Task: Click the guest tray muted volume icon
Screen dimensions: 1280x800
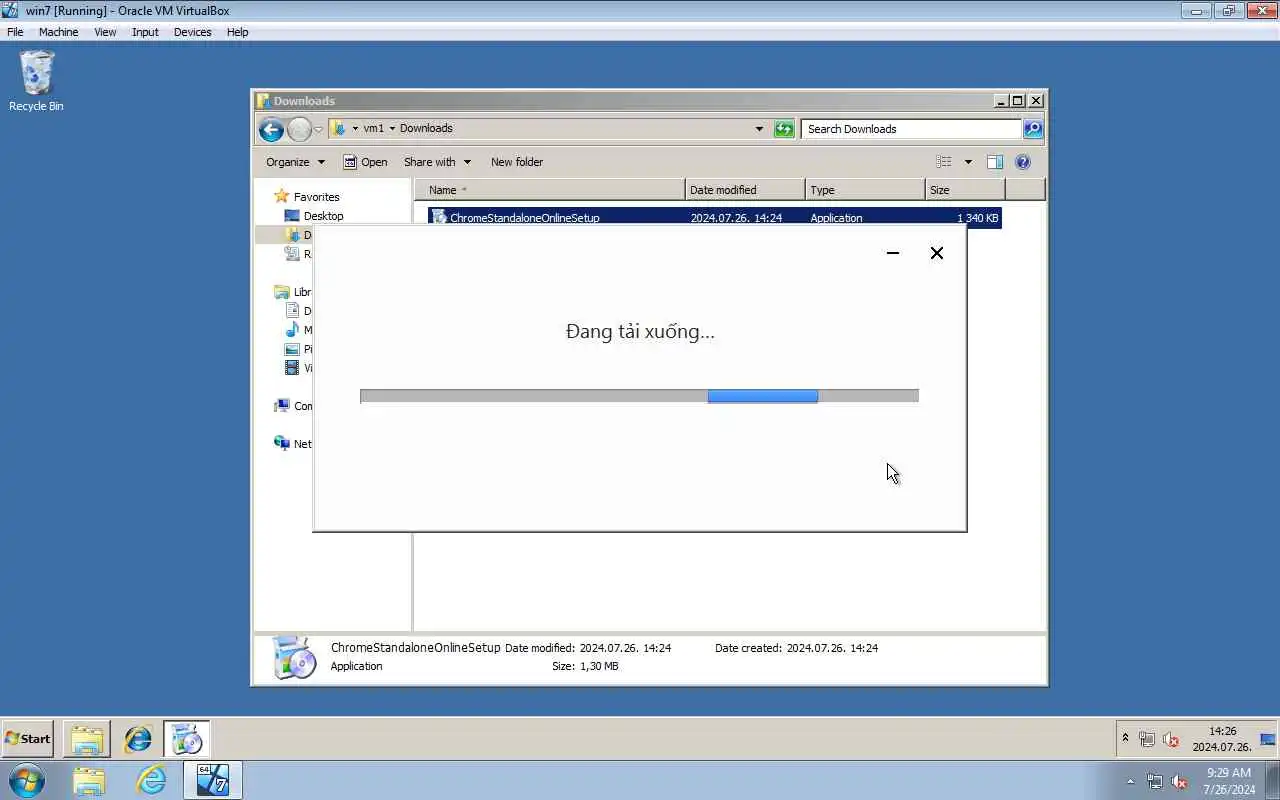Action: click(x=1171, y=740)
